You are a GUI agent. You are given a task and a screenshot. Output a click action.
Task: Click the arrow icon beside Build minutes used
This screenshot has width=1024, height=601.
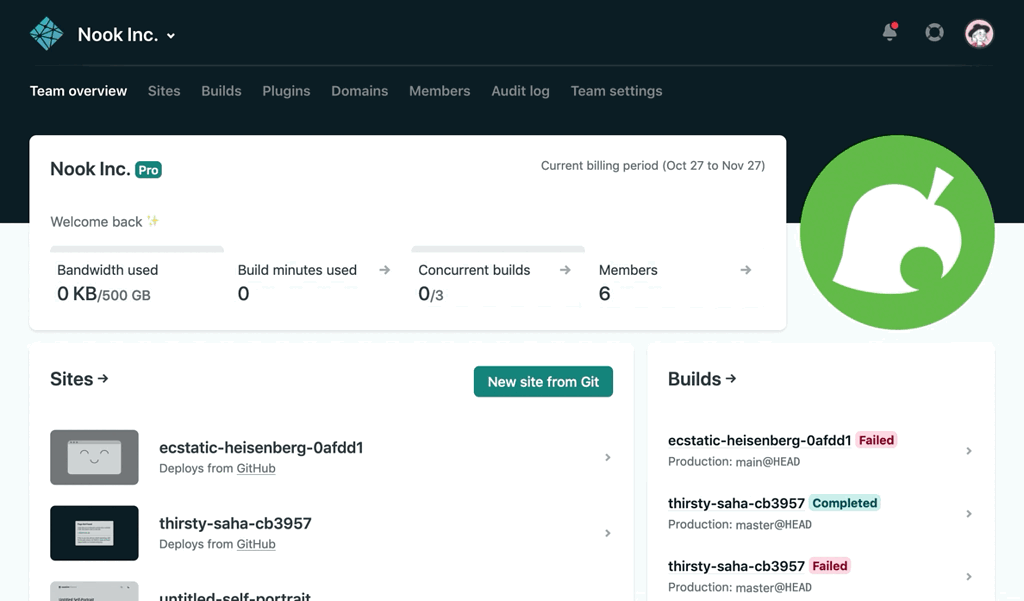tap(384, 269)
